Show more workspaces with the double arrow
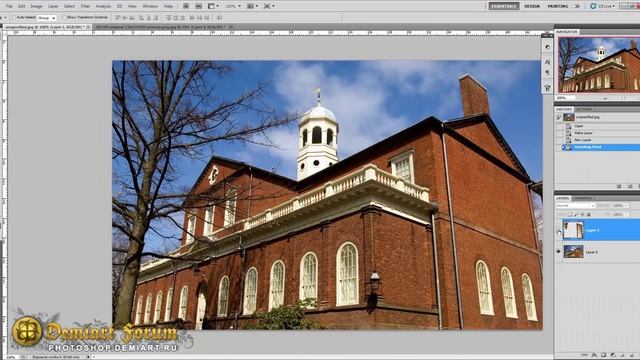The image size is (640, 360). pyautogui.click(x=577, y=6)
